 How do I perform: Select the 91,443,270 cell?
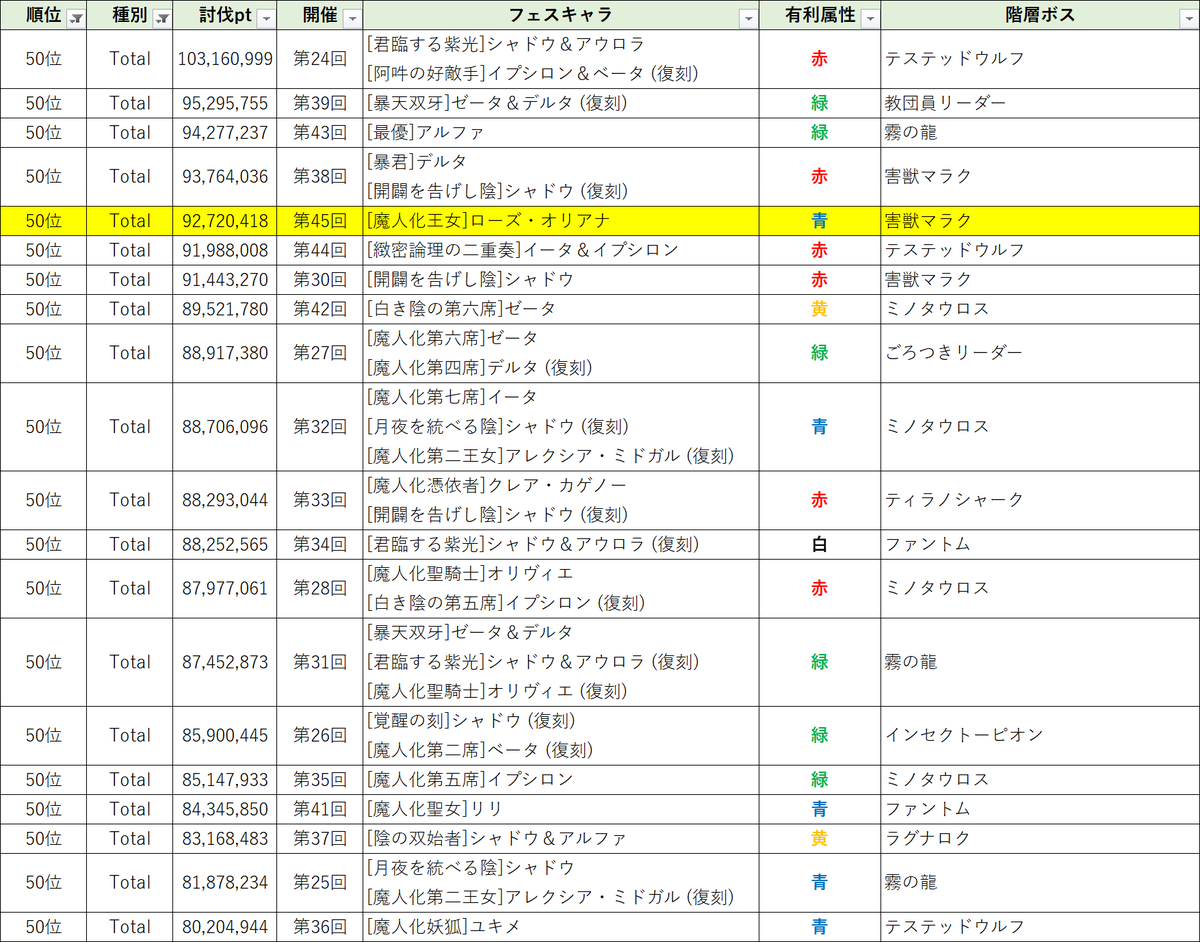pos(224,279)
